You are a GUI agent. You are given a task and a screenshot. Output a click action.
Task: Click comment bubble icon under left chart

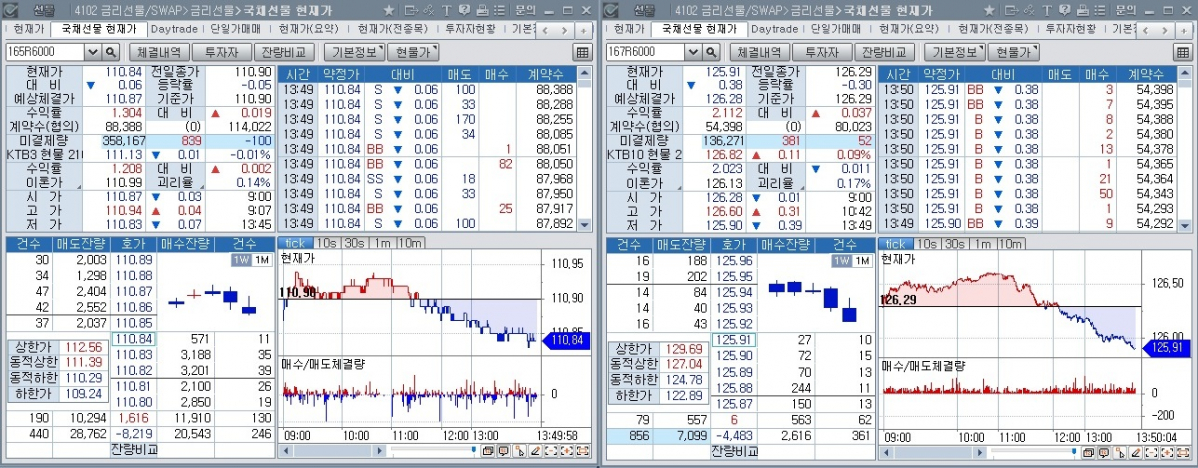tap(503, 450)
